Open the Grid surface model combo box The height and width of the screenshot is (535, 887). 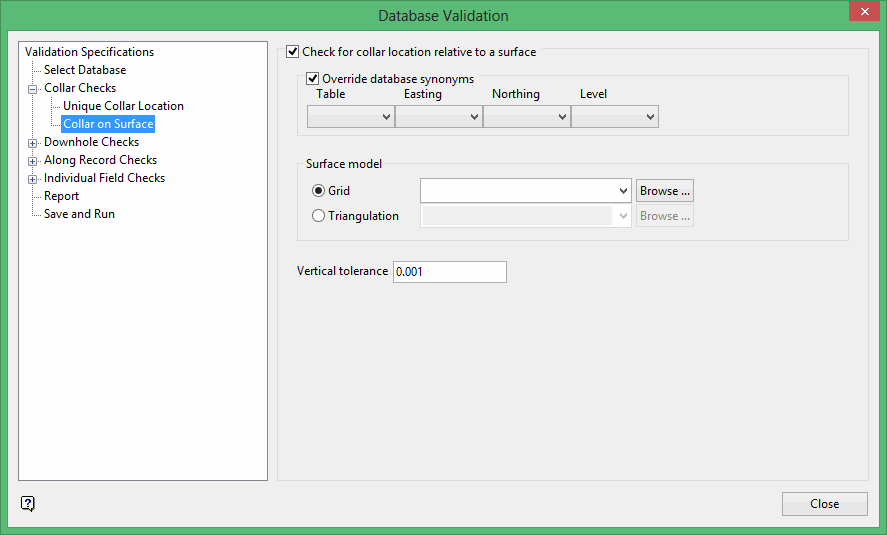click(x=526, y=191)
